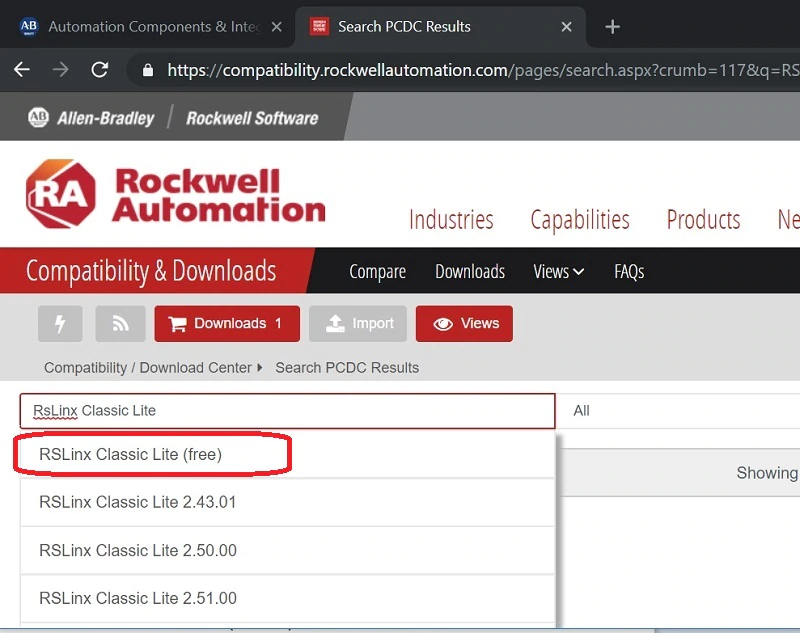Screen dimensions: 800x633
Task: Go to Compatibility / Download Center breadcrumb
Action: pyautogui.click(x=148, y=368)
